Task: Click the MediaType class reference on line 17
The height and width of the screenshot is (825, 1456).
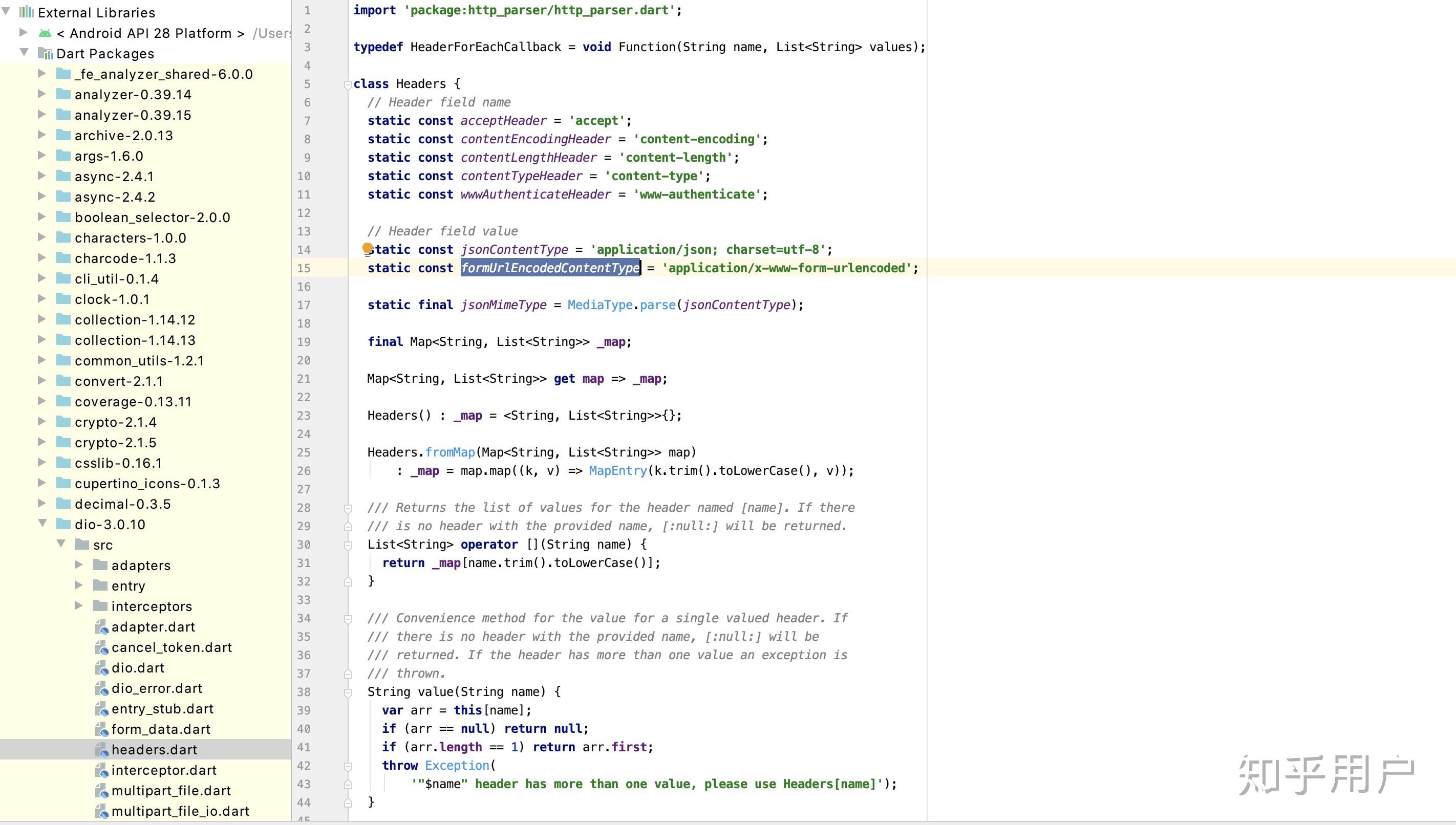Action: 599,305
